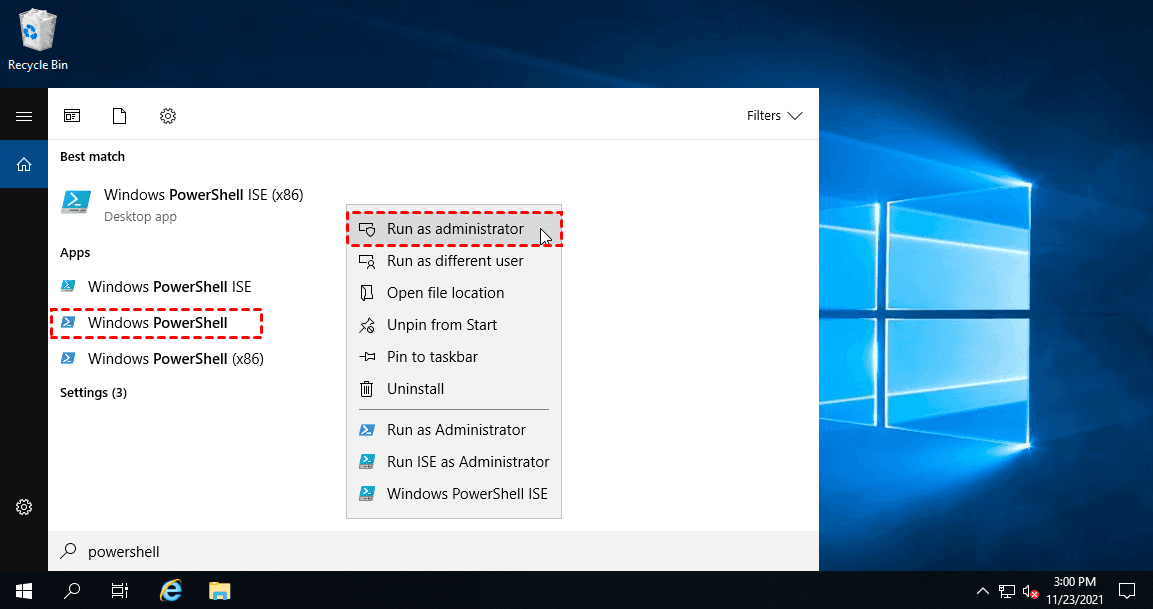
Task: Select the Windows PowerShell search result
Action: click(x=156, y=323)
